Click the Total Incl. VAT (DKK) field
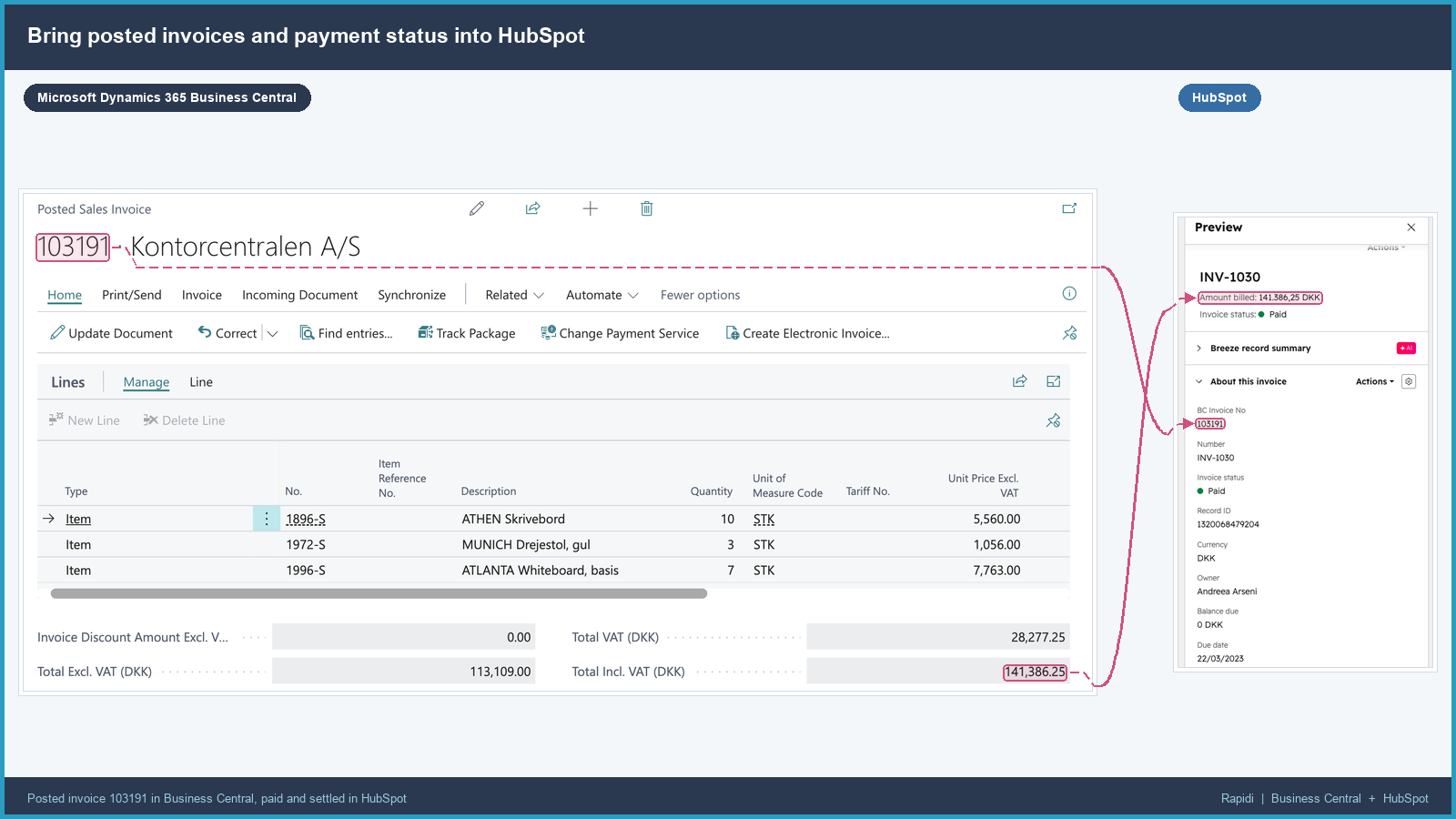1456x819 pixels. pos(938,672)
